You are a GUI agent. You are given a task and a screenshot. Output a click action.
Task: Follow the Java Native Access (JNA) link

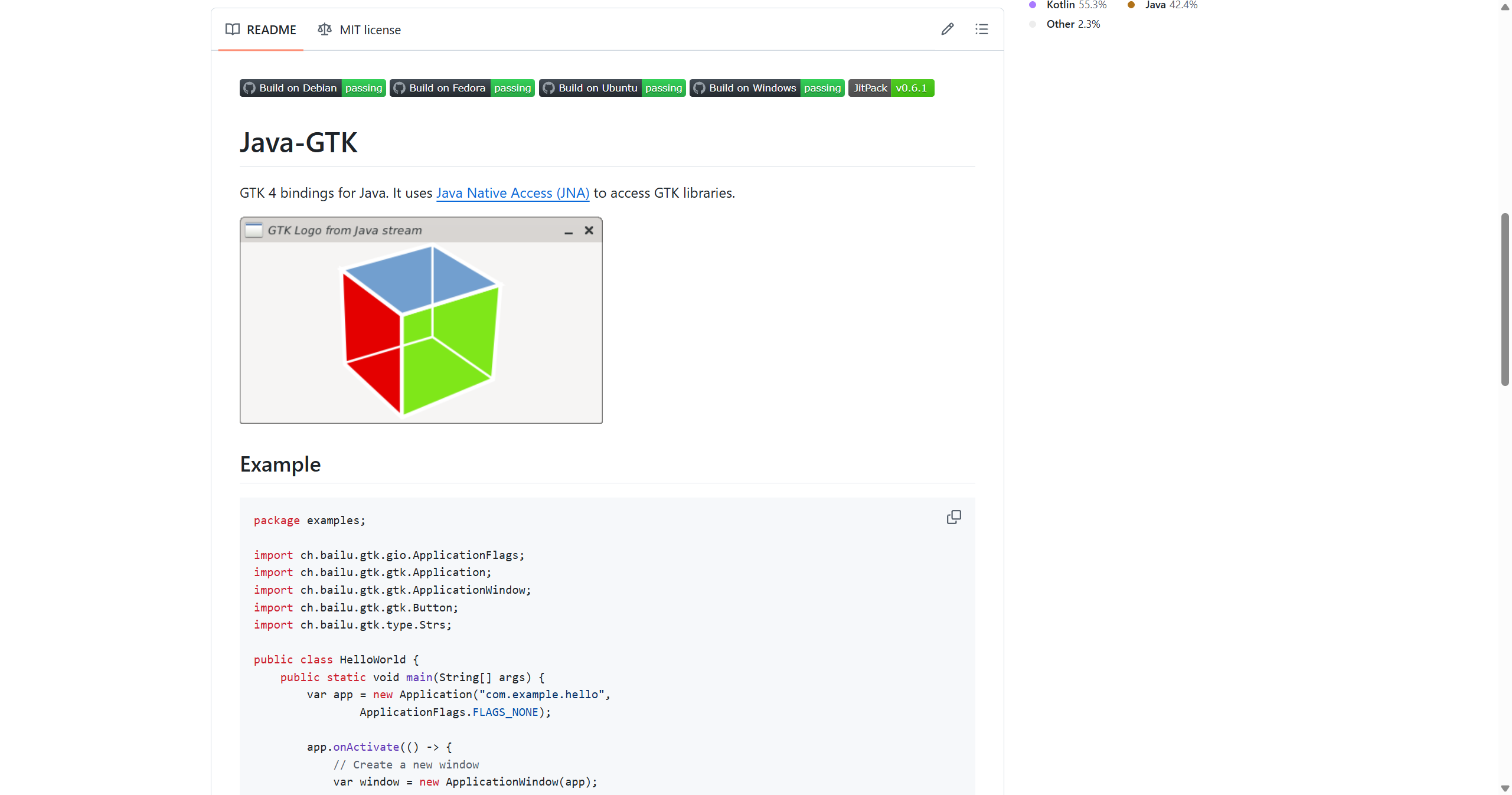click(x=512, y=192)
